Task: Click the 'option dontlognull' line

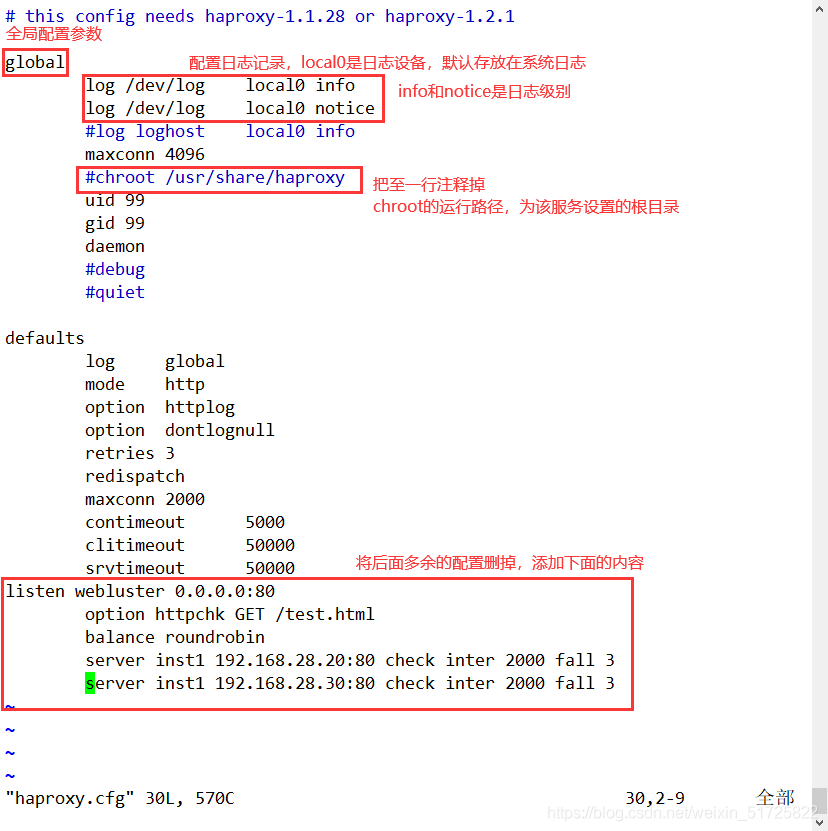Action: 180,430
